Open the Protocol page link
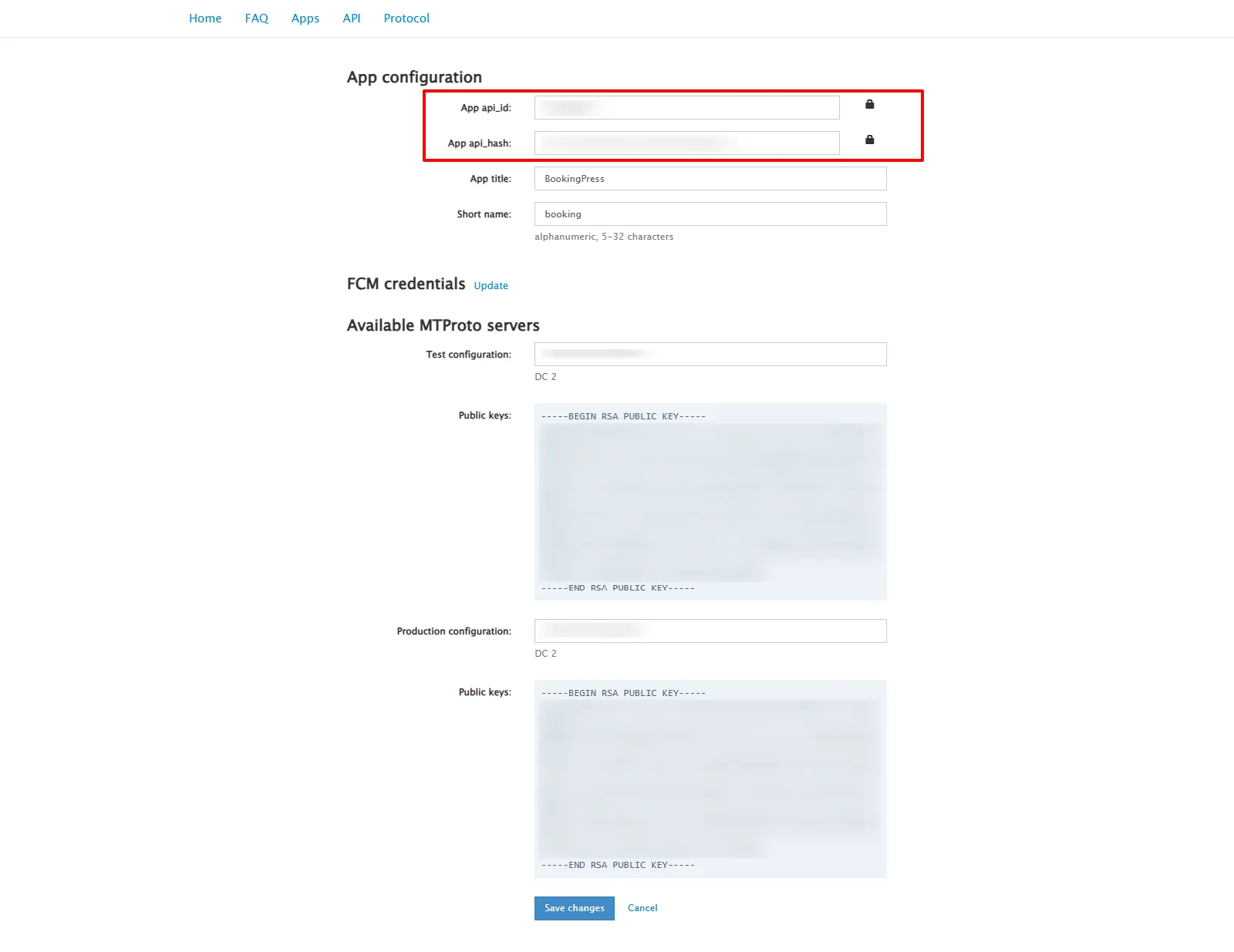1234x952 pixels. 406,19
